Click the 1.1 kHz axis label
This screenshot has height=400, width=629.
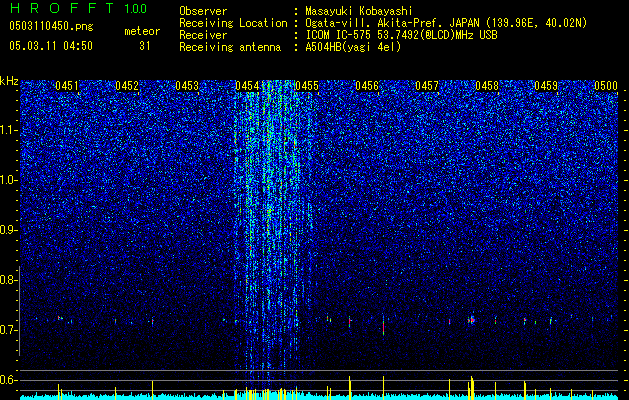8,130
